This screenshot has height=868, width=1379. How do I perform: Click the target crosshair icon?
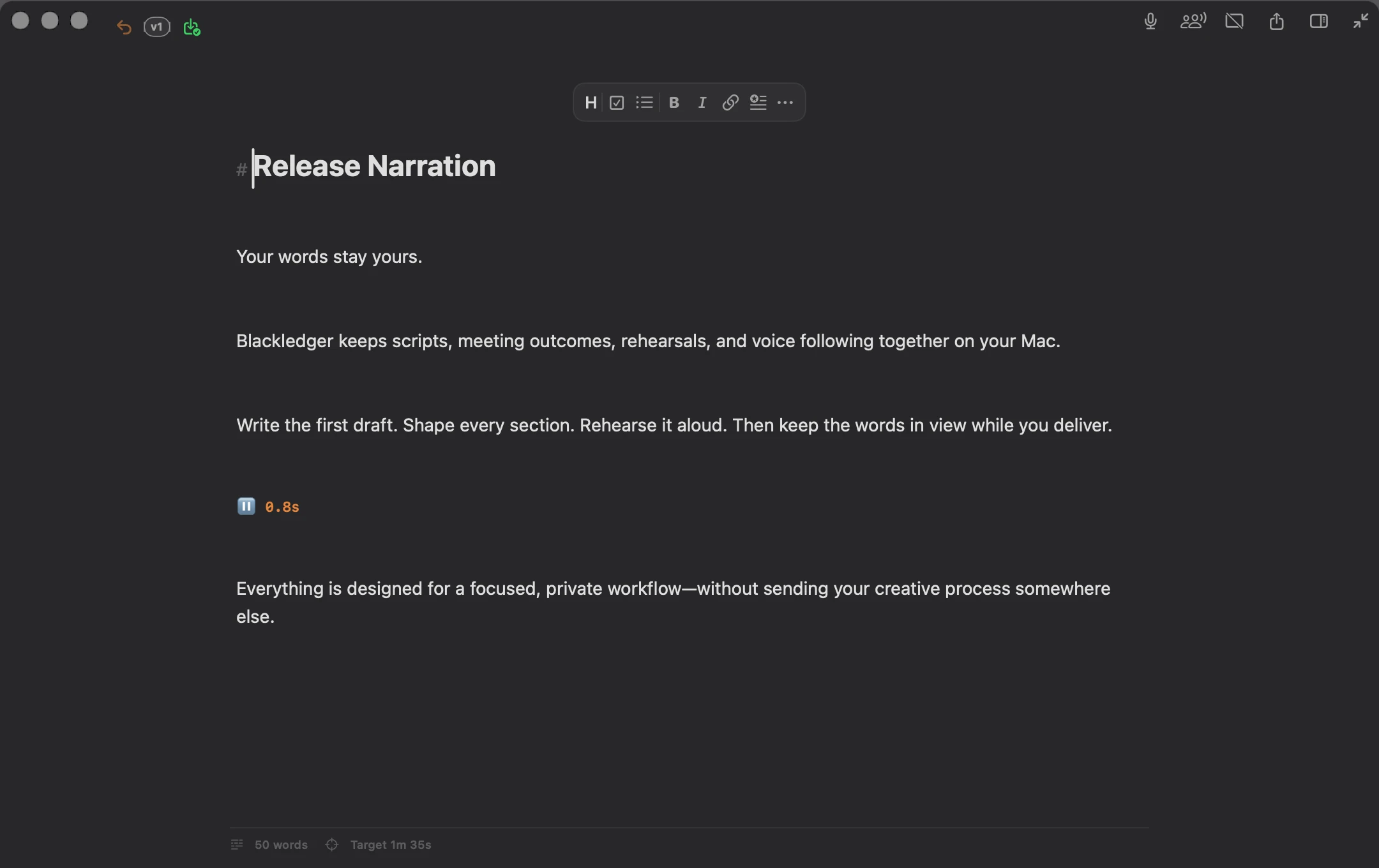(332, 845)
